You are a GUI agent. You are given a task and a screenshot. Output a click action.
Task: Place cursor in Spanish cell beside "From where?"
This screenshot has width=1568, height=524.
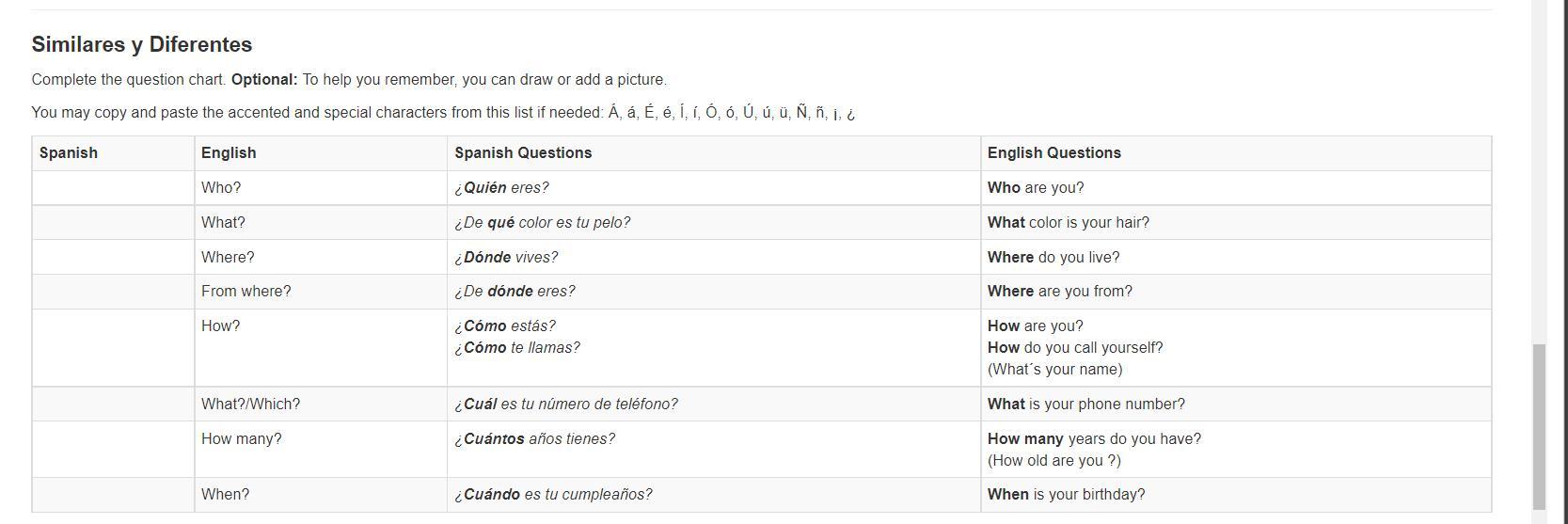coord(113,292)
